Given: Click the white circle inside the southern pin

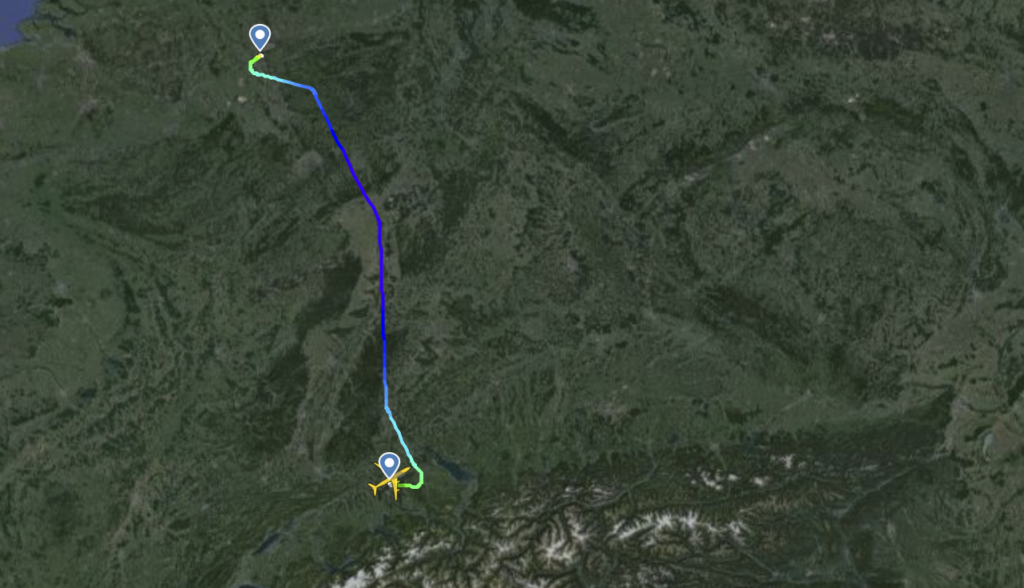Looking at the screenshot, I should coord(389,463).
